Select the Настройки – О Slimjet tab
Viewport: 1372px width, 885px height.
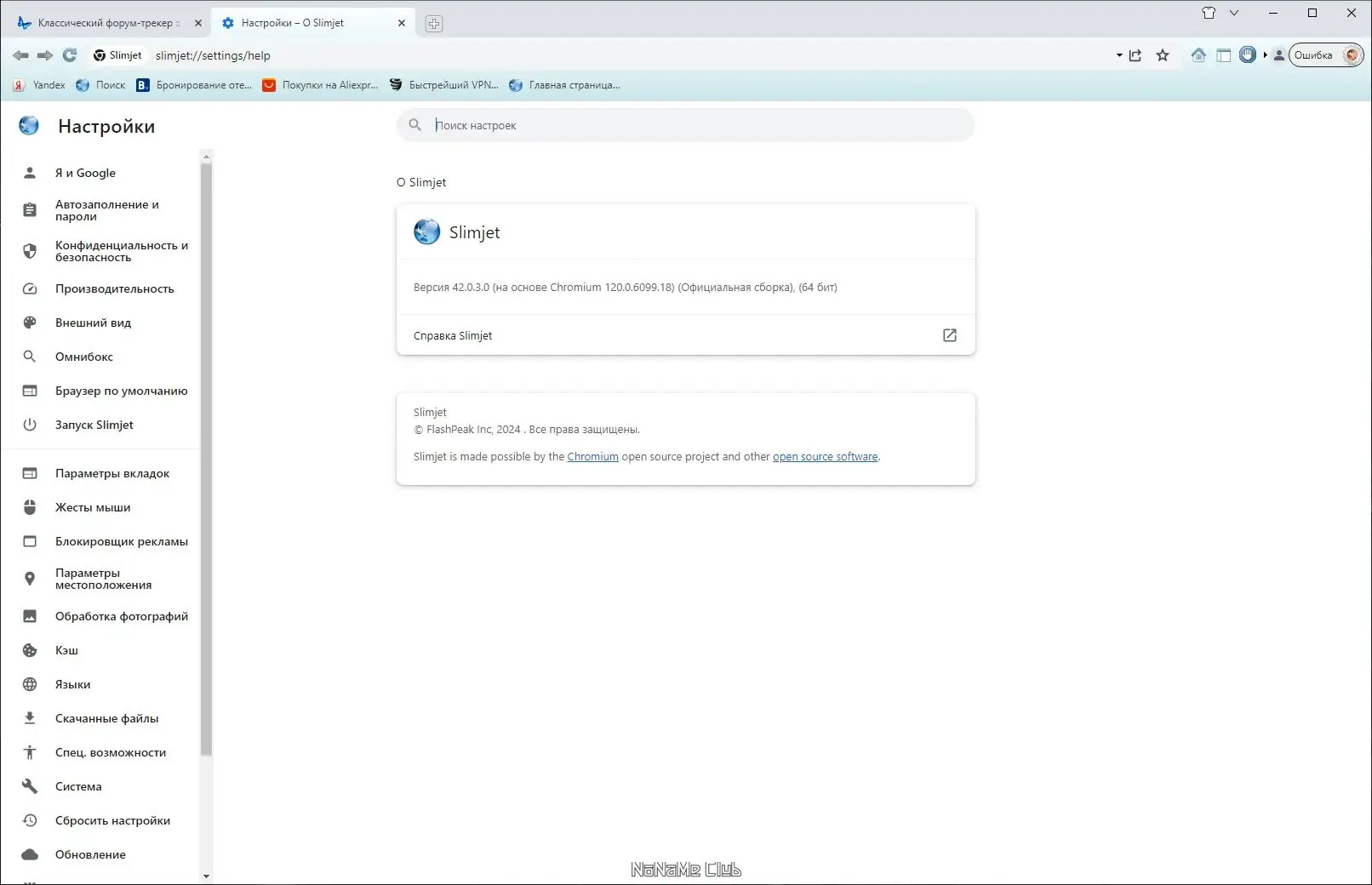pos(314,23)
